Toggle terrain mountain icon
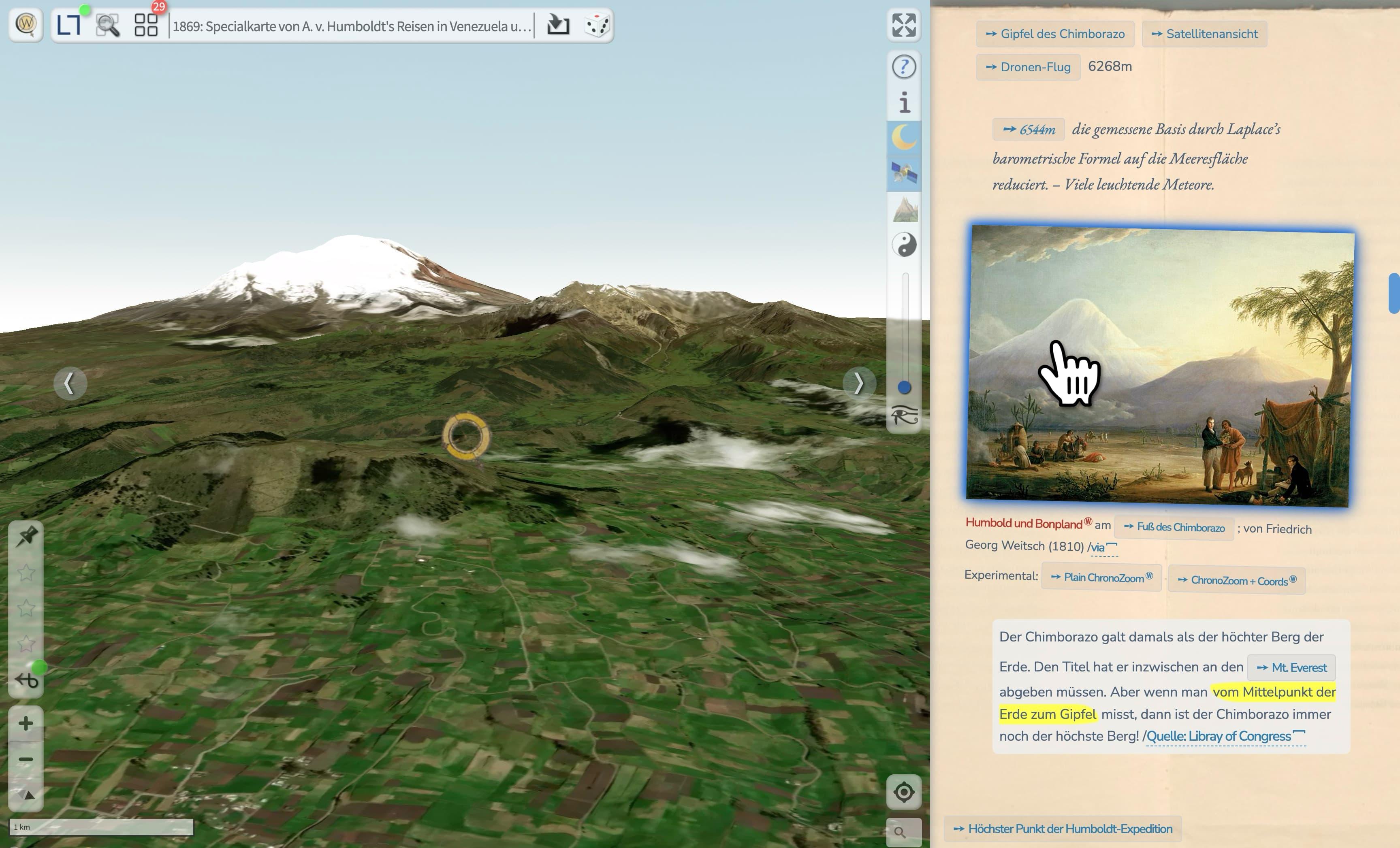The image size is (1400, 848). [904, 209]
